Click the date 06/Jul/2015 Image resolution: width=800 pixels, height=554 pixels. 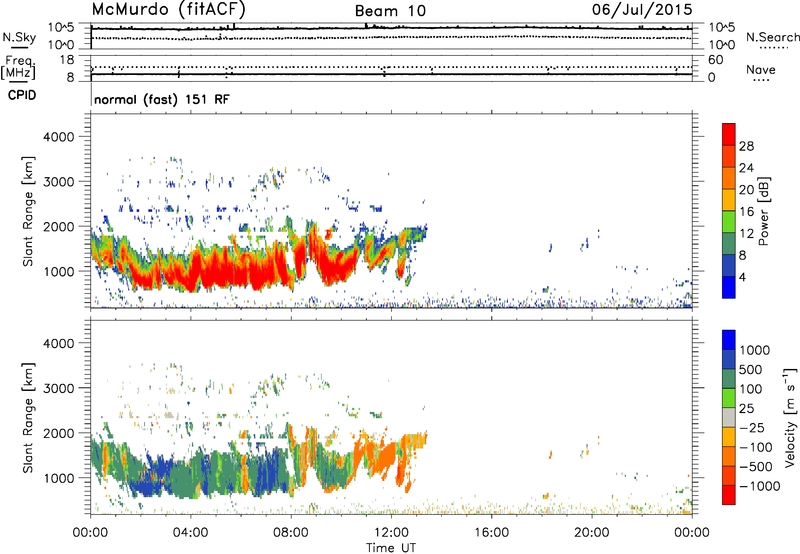coord(642,9)
